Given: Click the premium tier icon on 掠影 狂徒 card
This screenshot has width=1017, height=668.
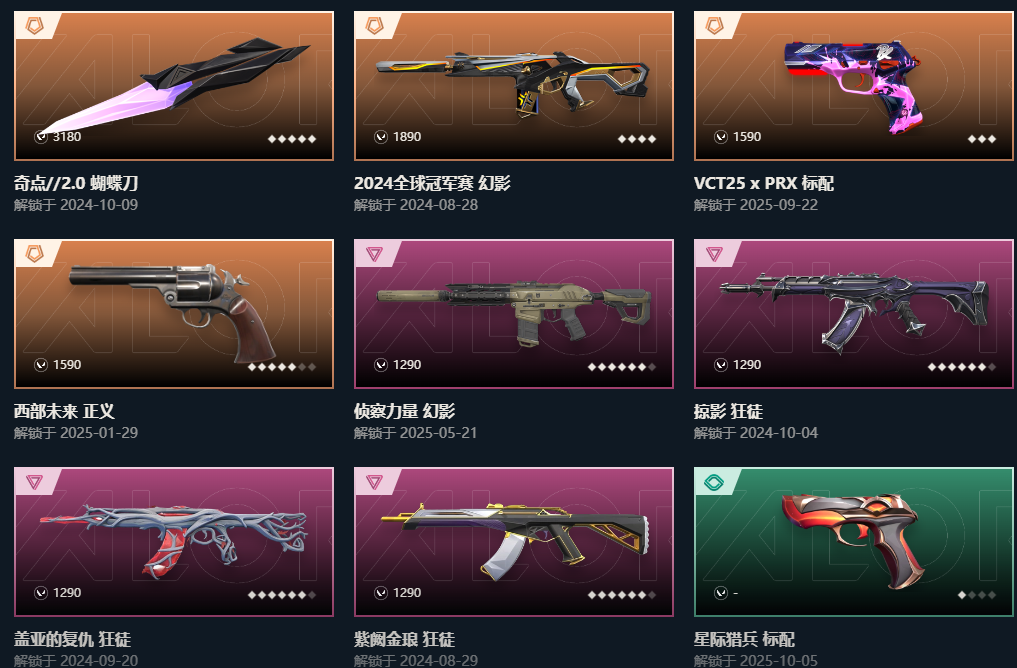Looking at the screenshot, I should pyautogui.click(x=714, y=254).
